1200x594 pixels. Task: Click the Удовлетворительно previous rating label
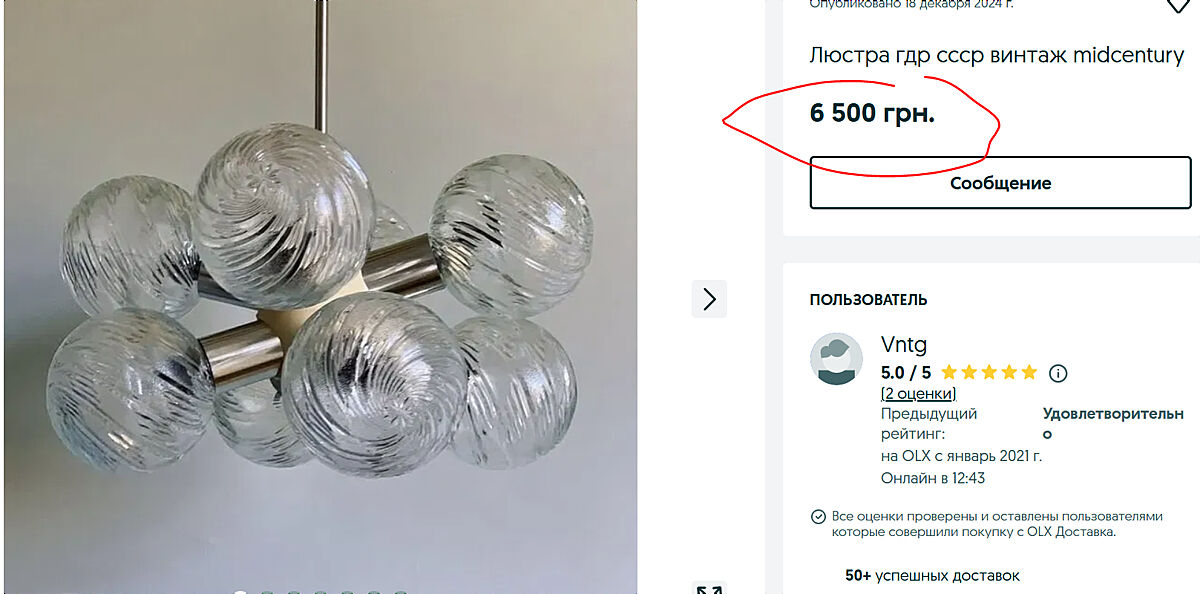click(x=1112, y=423)
